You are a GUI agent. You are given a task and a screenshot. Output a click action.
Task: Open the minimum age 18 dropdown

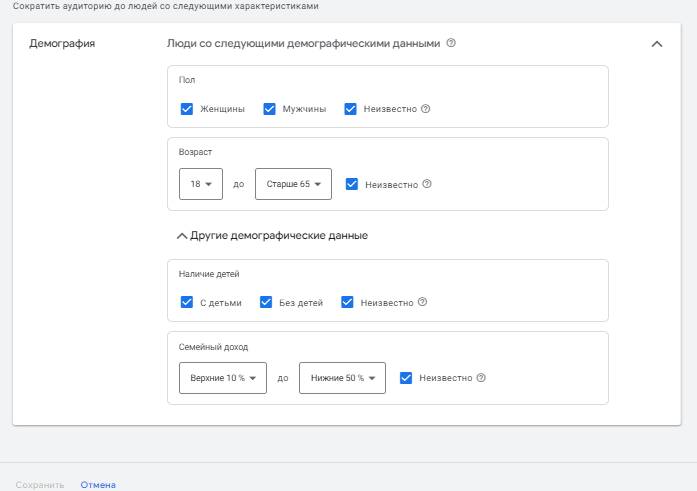click(x=201, y=184)
